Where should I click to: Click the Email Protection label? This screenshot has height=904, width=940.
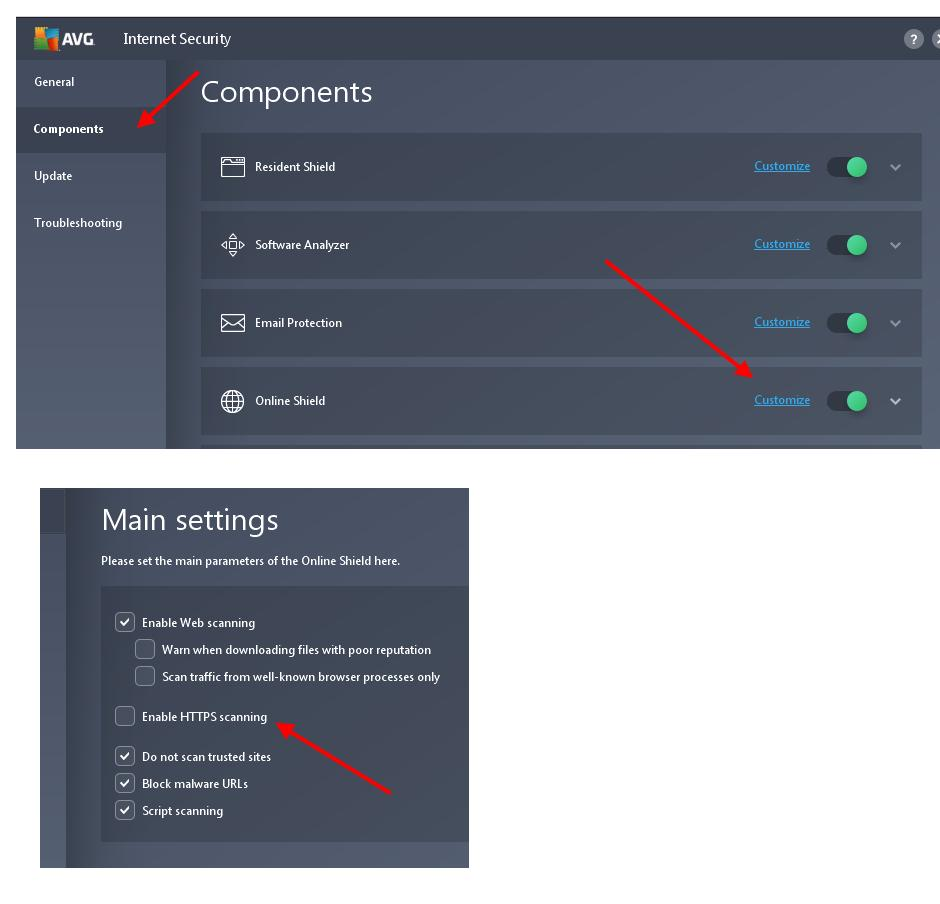click(299, 323)
